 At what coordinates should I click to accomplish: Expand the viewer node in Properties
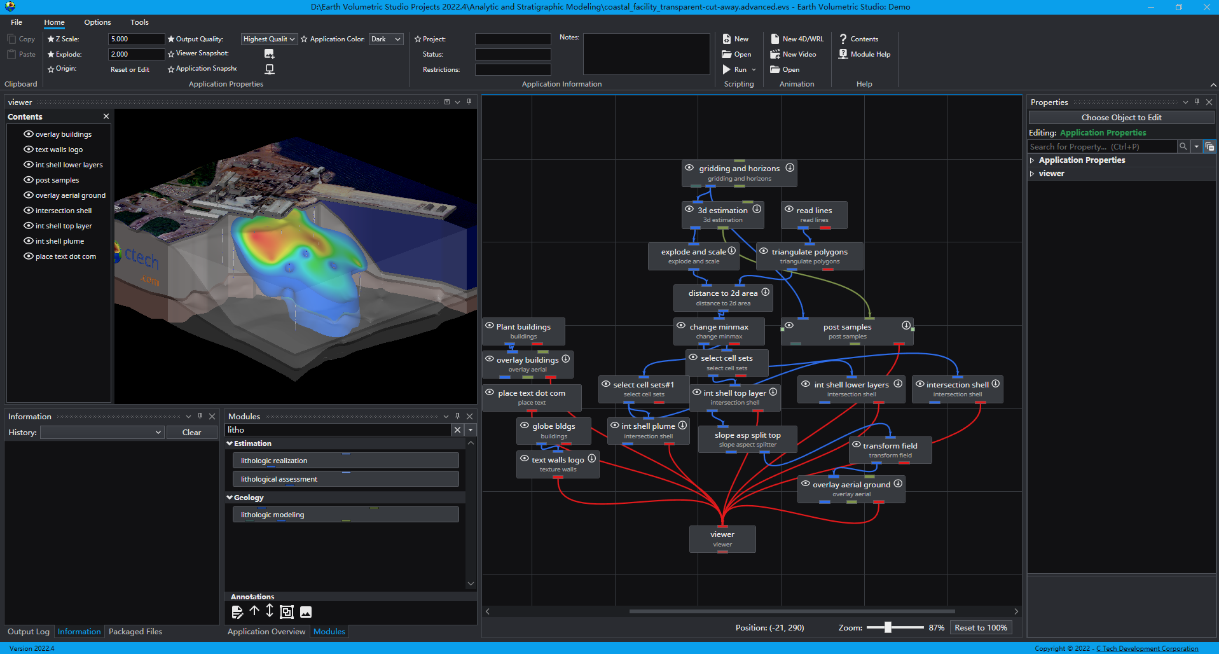(x=1032, y=173)
